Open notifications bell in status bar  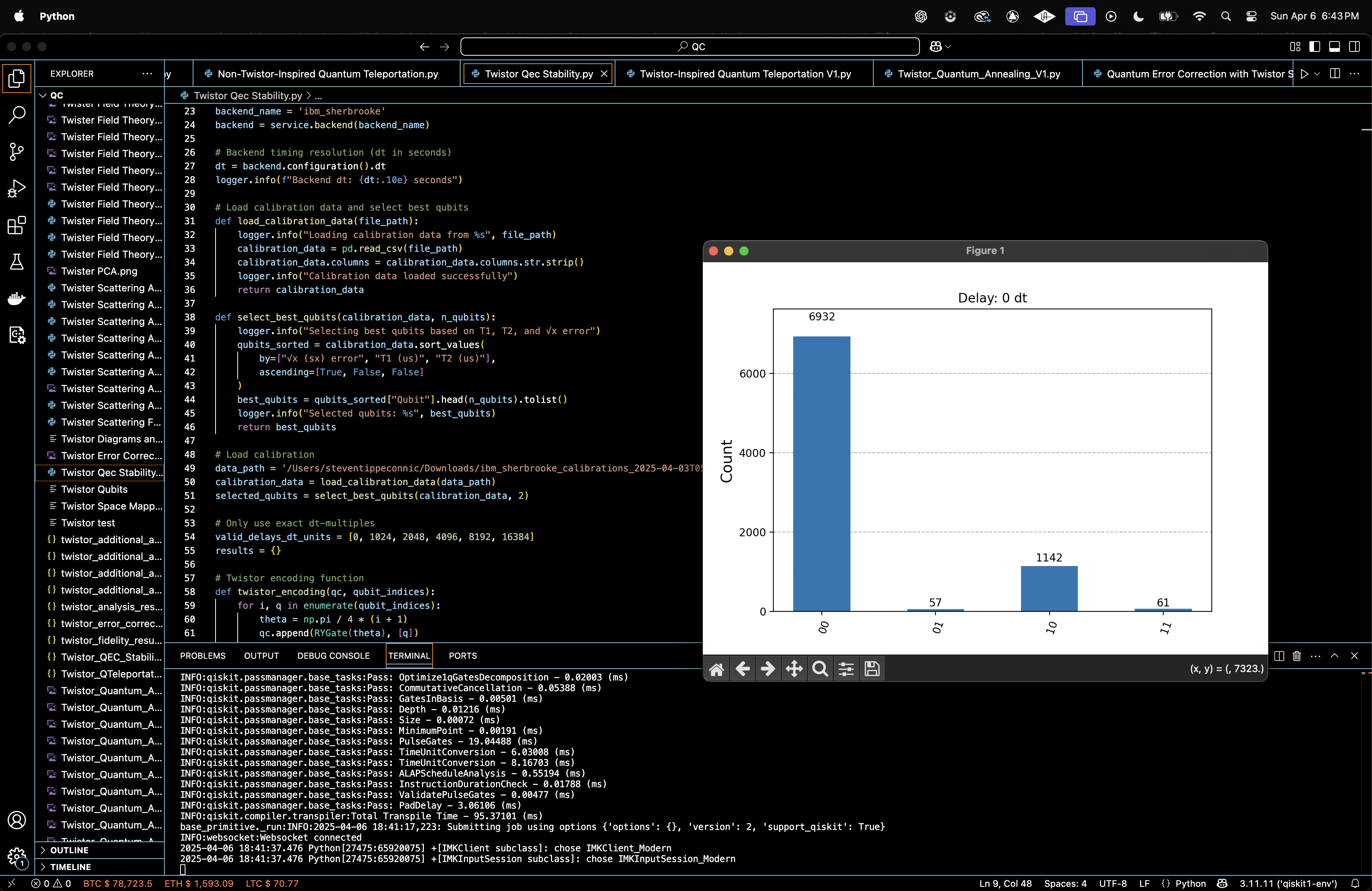point(1355,883)
